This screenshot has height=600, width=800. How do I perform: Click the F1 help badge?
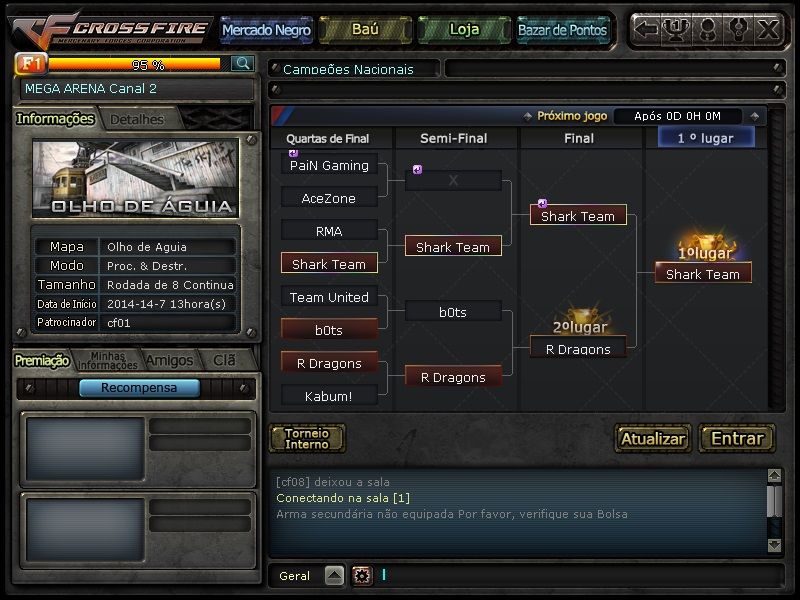pyautogui.click(x=31, y=63)
